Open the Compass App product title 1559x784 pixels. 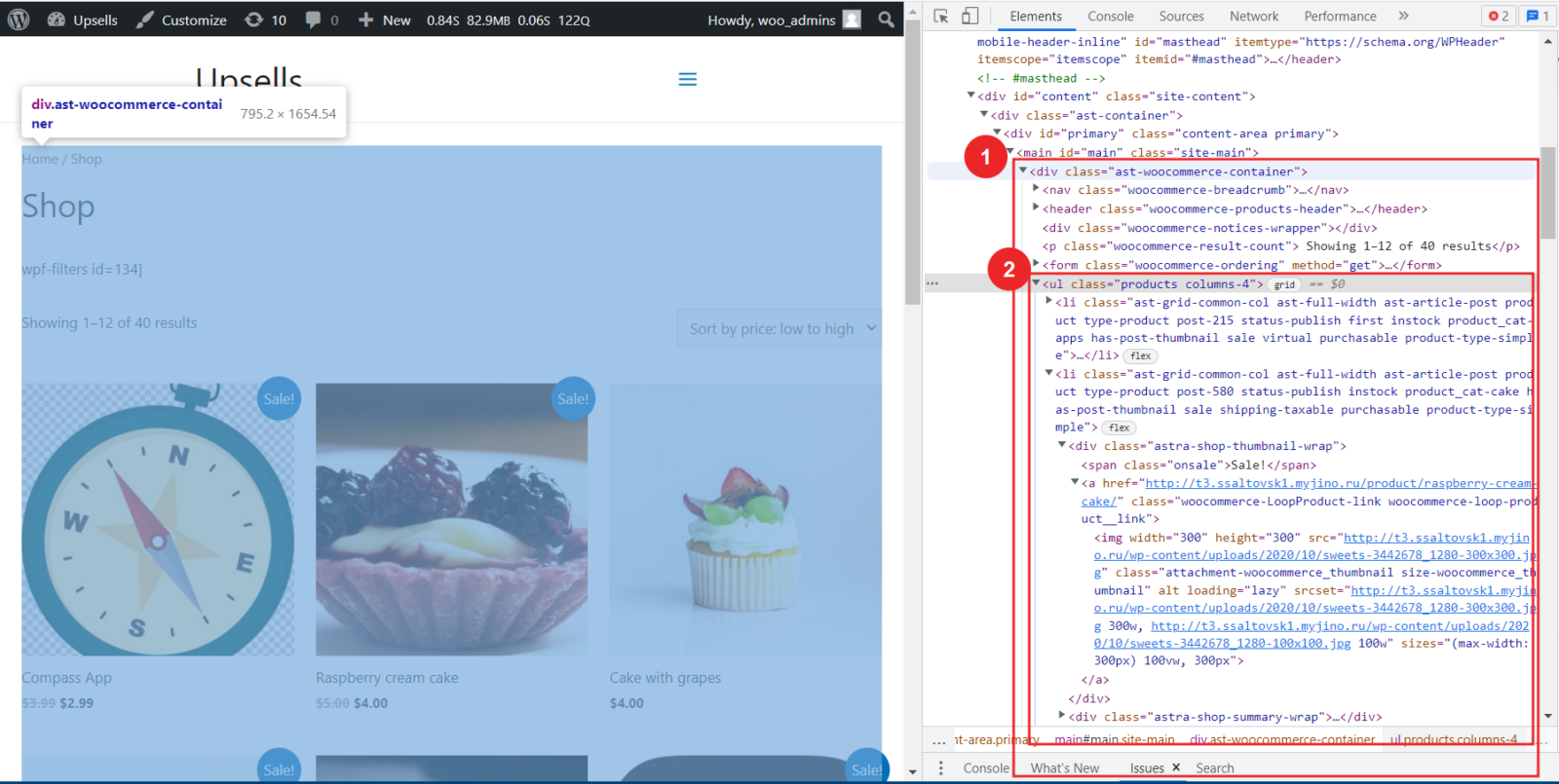[67, 678]
